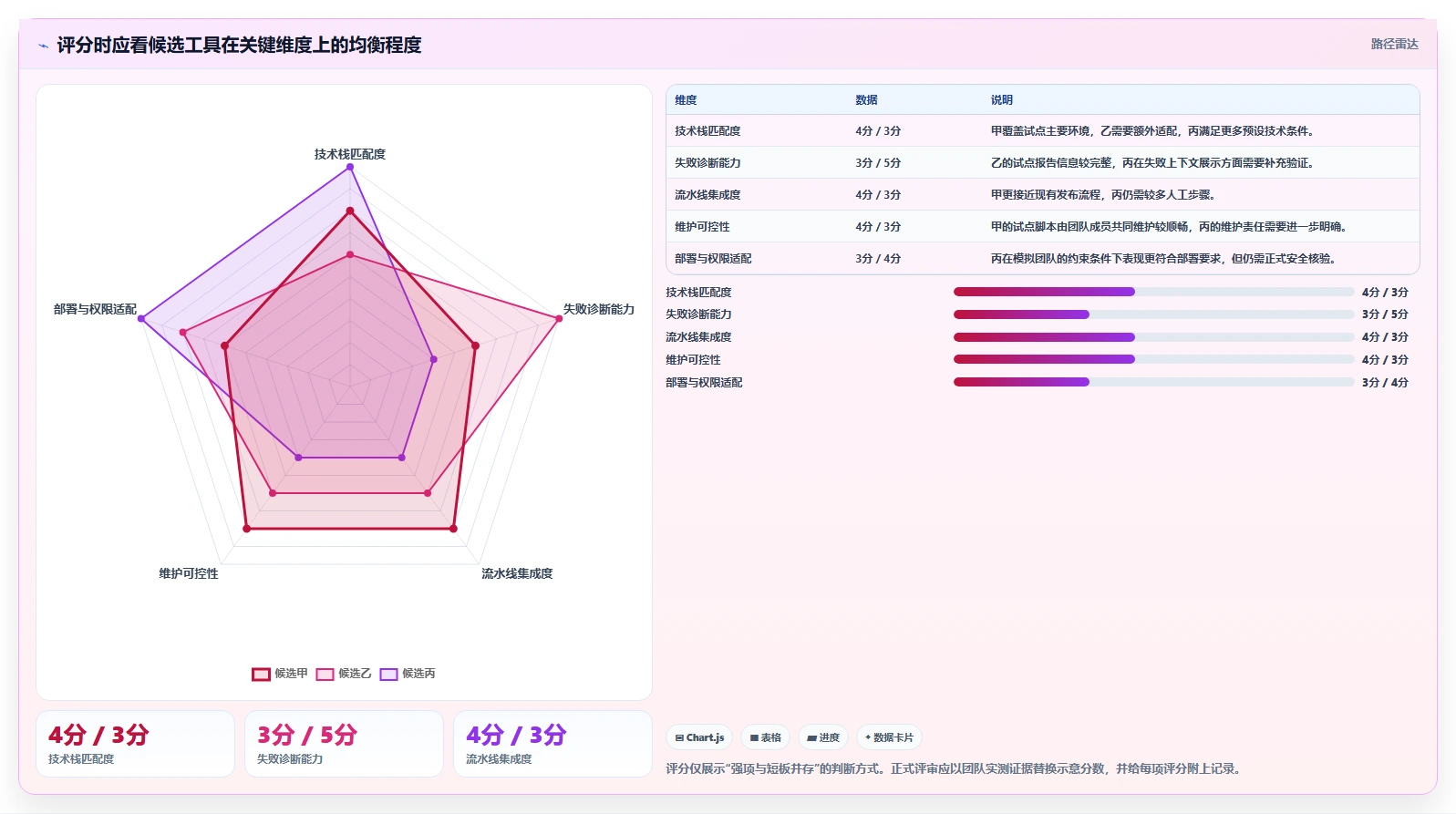Click the 表格 tag
This screenshot has width=1456, height=814.
[x=765, y=737]
